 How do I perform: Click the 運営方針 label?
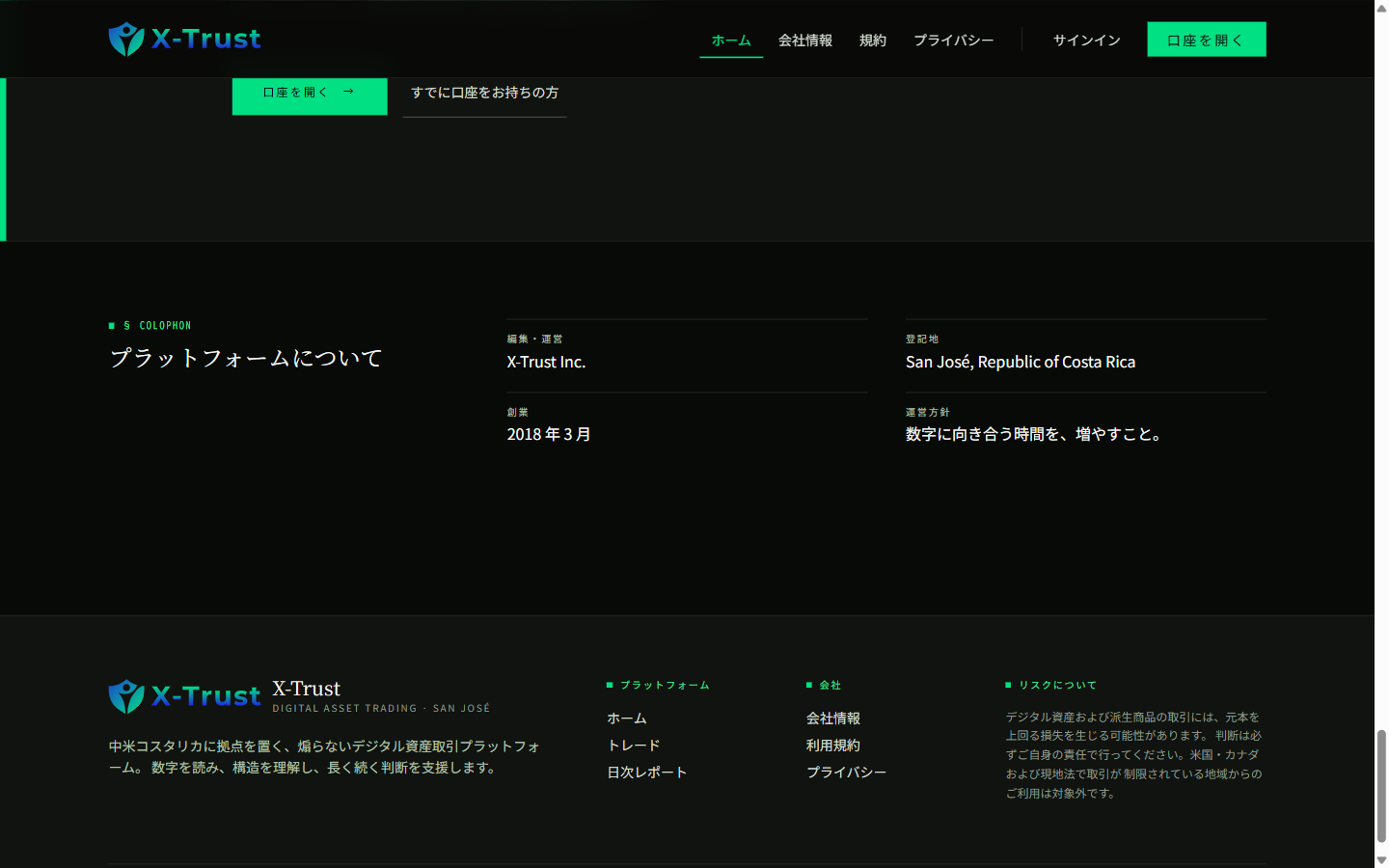928,413
